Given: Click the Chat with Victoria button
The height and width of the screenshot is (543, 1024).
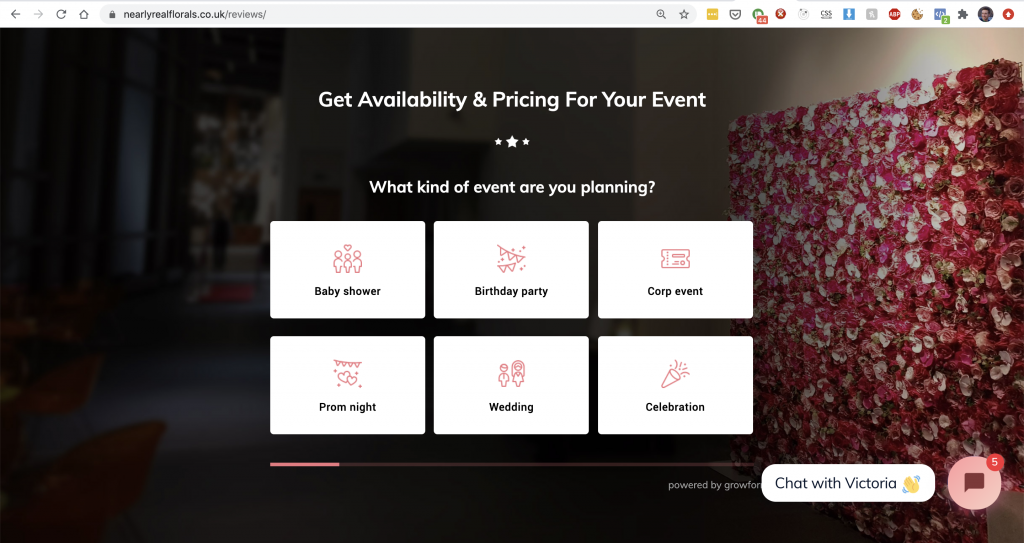Looking at the screenshot, I should (847, 483).
